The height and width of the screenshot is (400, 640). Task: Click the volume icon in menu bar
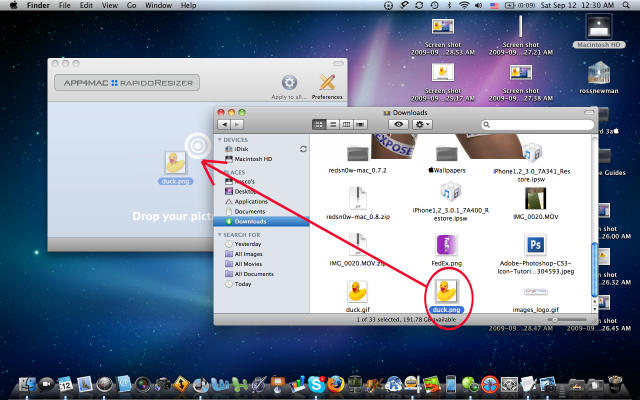click(479, 5)
